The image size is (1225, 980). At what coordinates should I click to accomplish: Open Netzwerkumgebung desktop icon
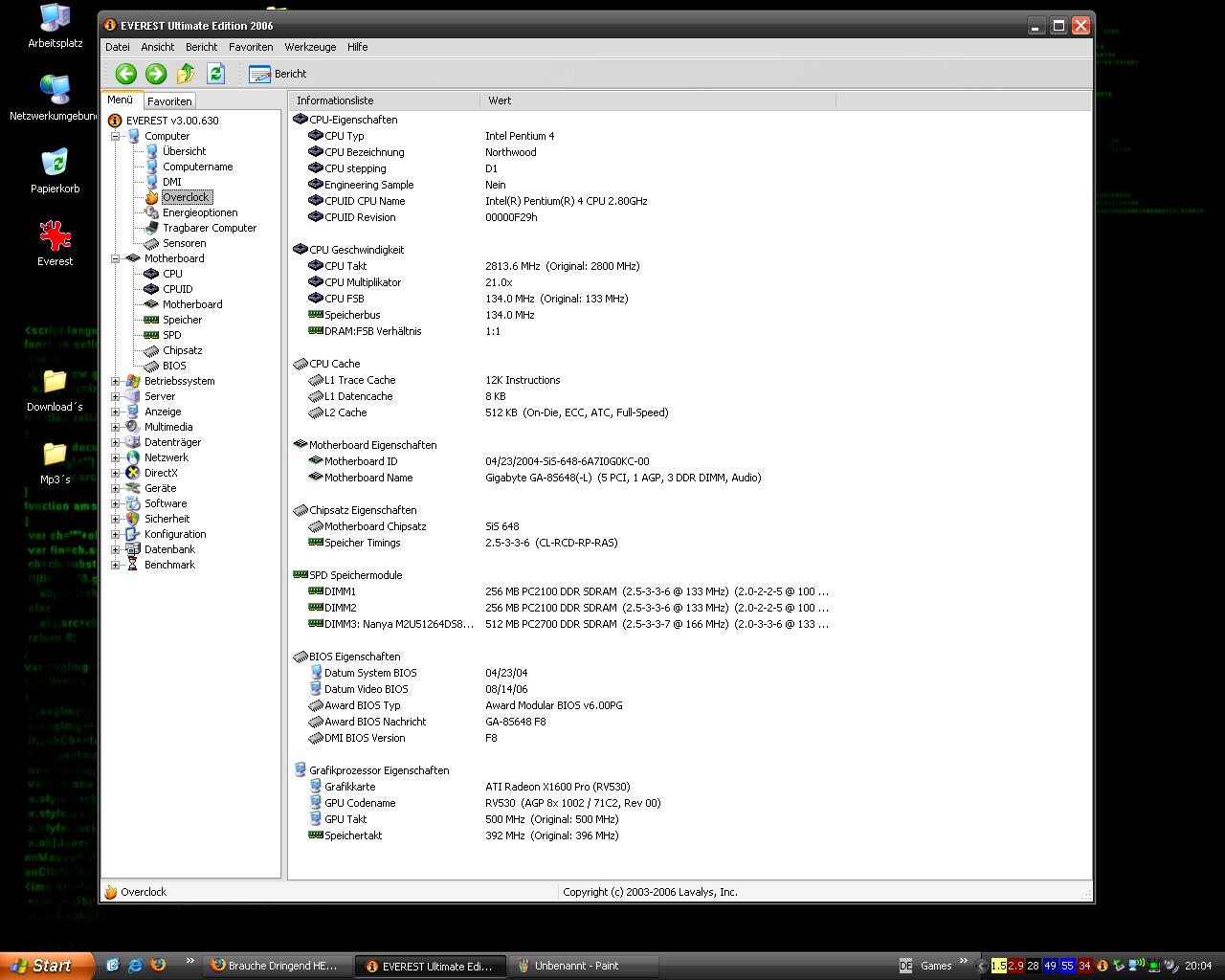coord(55,99)
